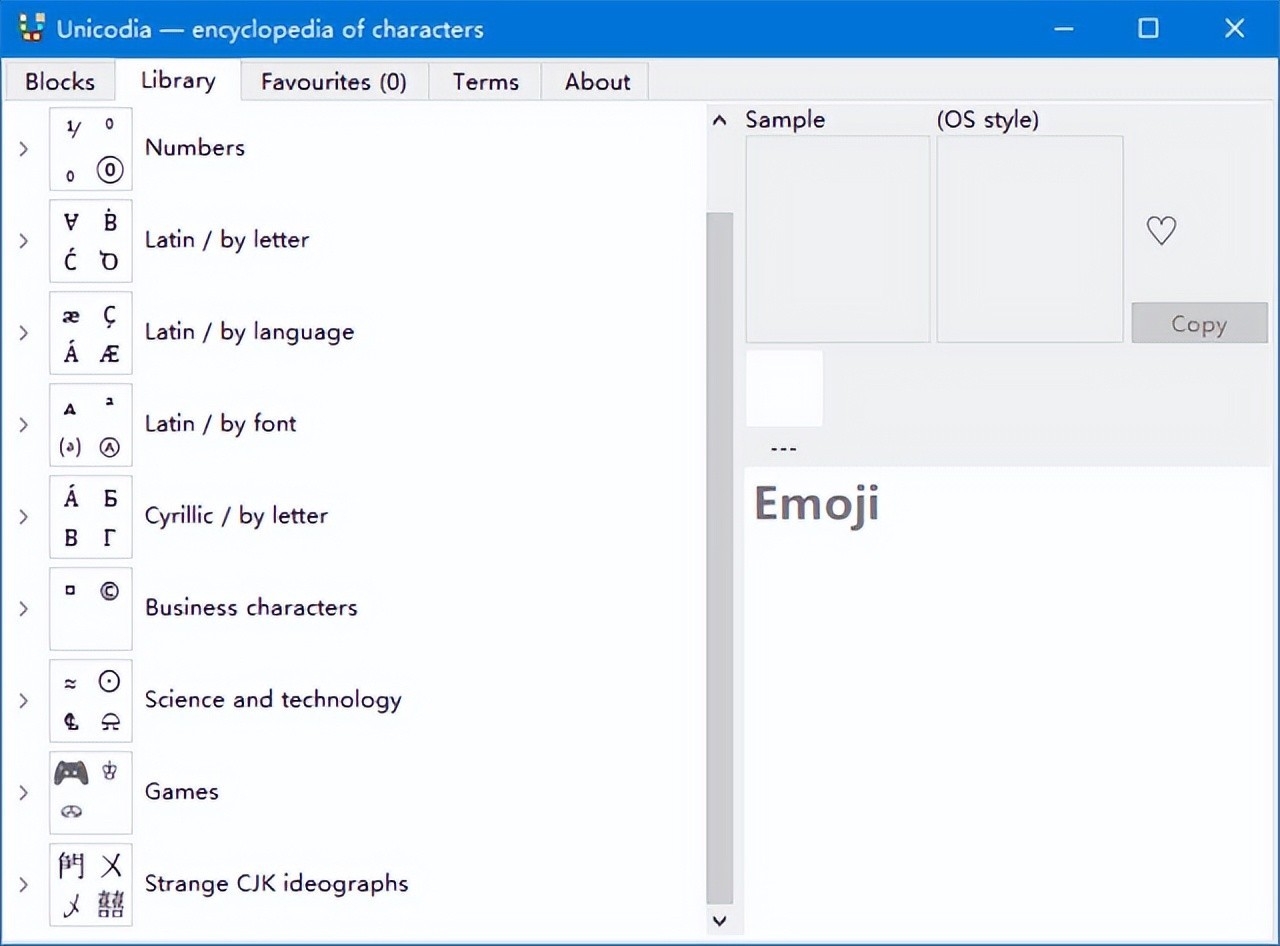Image resolution: width=1280 pixels, height=946 pixels.
Task: Click the Cyrillic by letter icon
Action: [90, 517]
